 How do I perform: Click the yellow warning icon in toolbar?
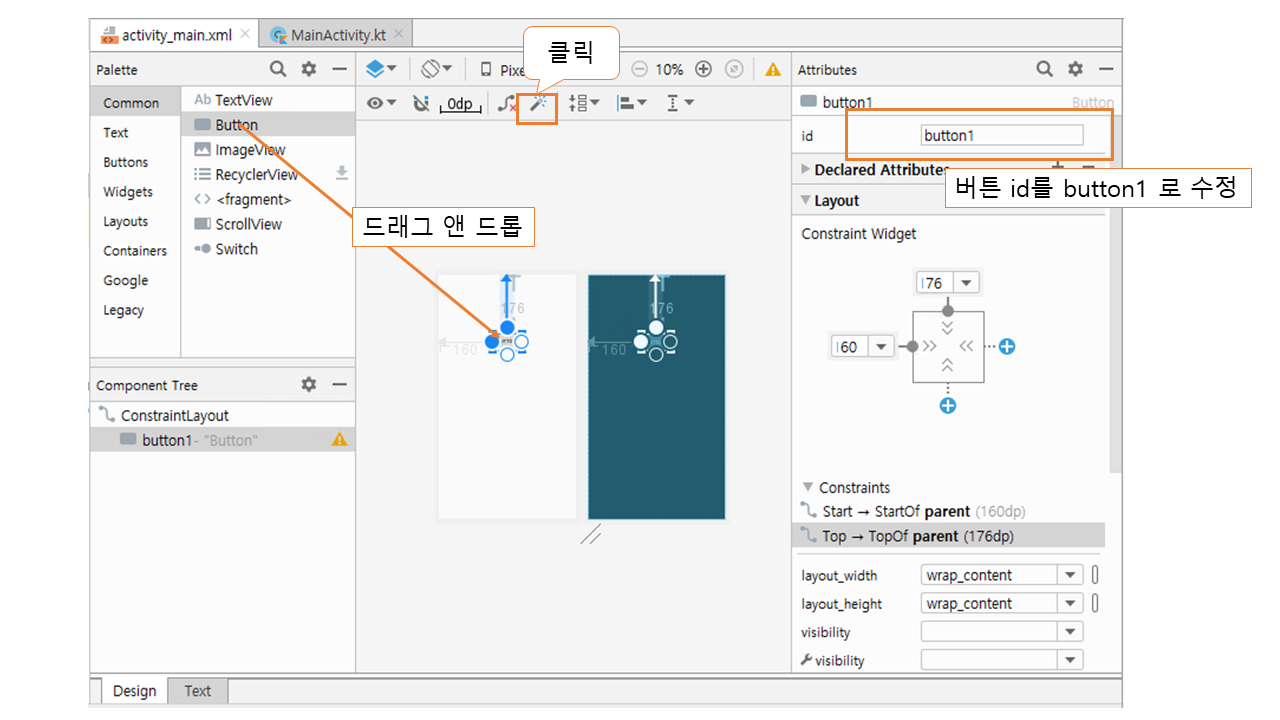[773, 70]
